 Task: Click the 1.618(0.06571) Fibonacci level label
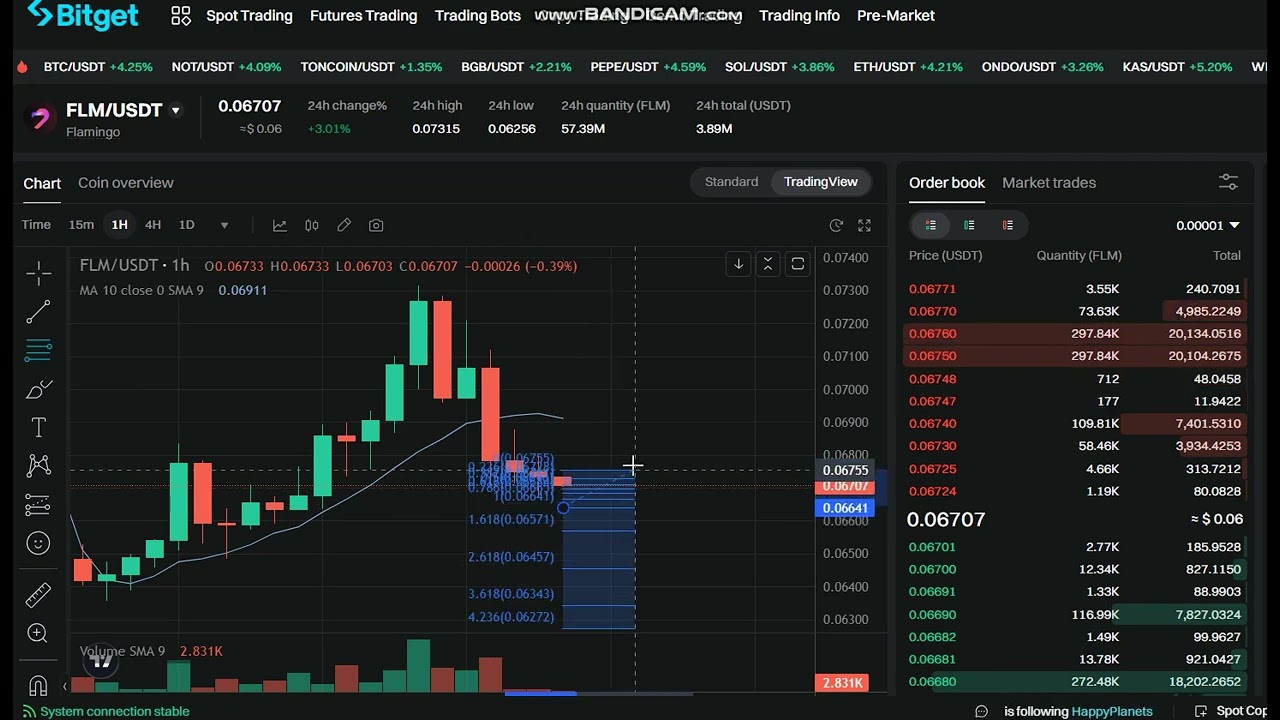click(x=511, y=520)
